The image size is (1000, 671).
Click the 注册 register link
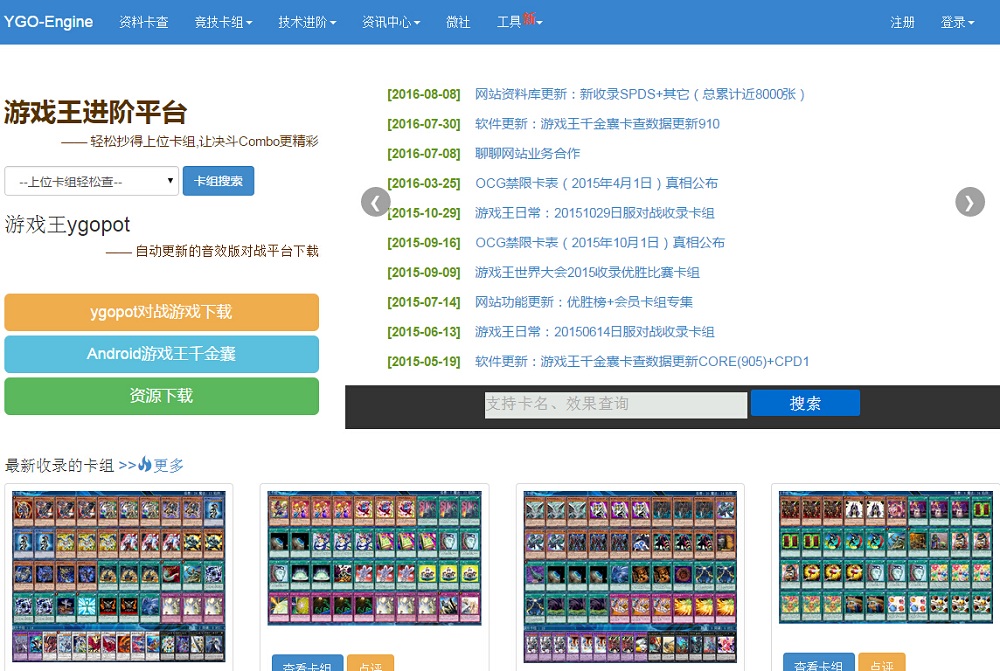pyautogui.click(x=902, y=22)
